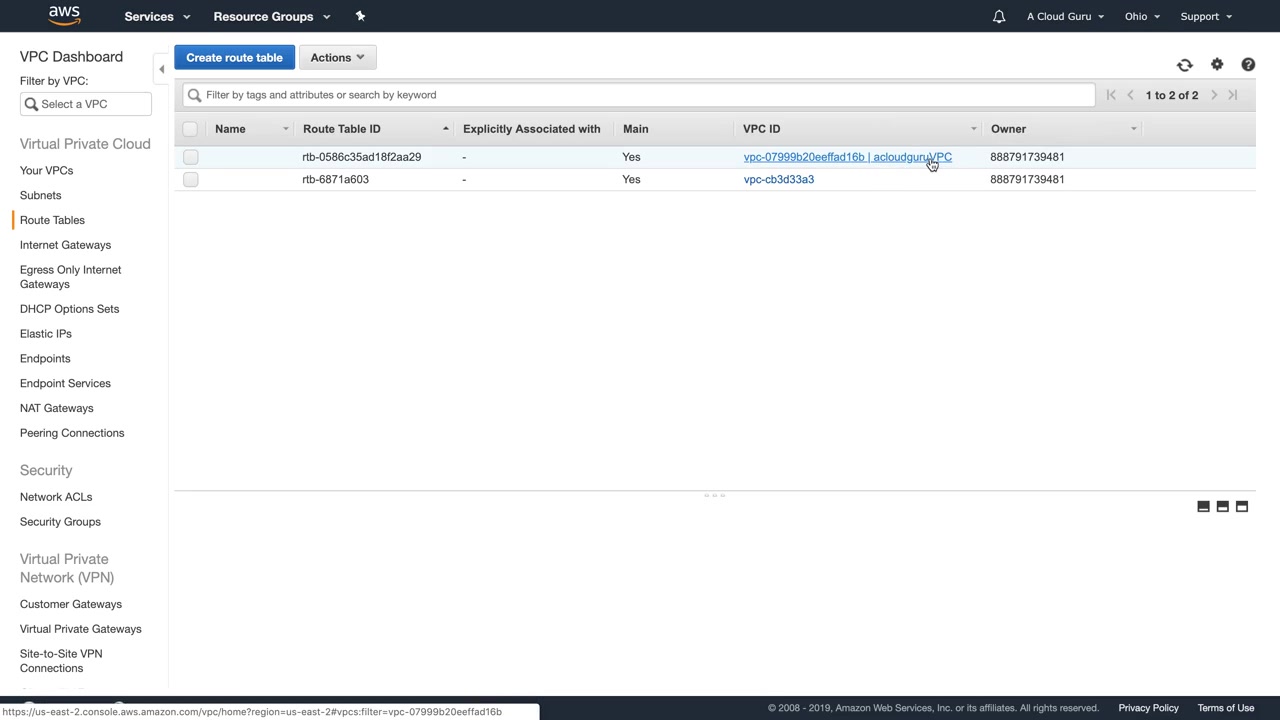Collapse the VPC Dashboard sidebar arrow
The width and height of the screenshot is (1280, 720).
click(161, 69)
